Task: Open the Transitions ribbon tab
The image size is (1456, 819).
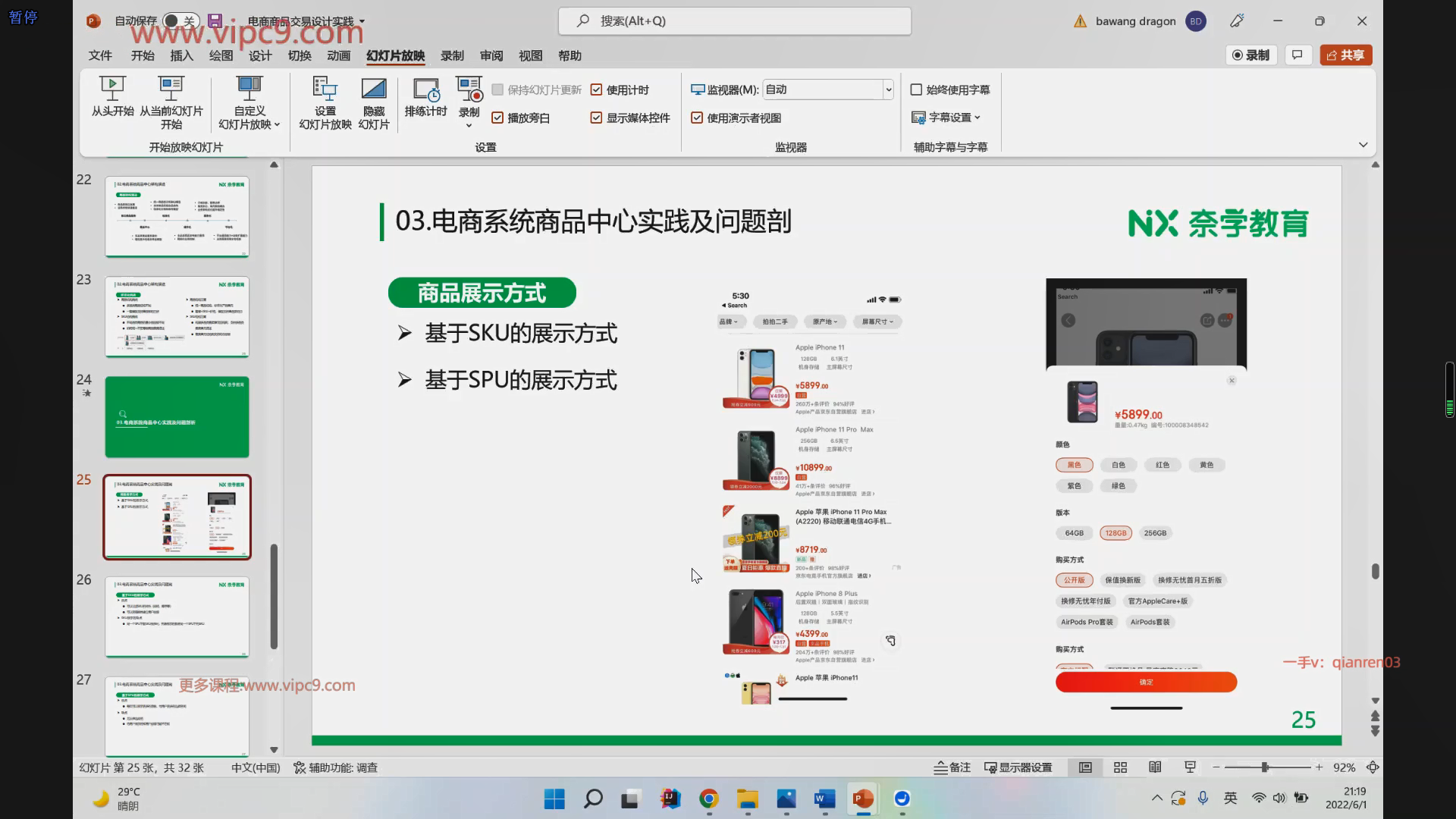Action: click(x=300, y=55)
